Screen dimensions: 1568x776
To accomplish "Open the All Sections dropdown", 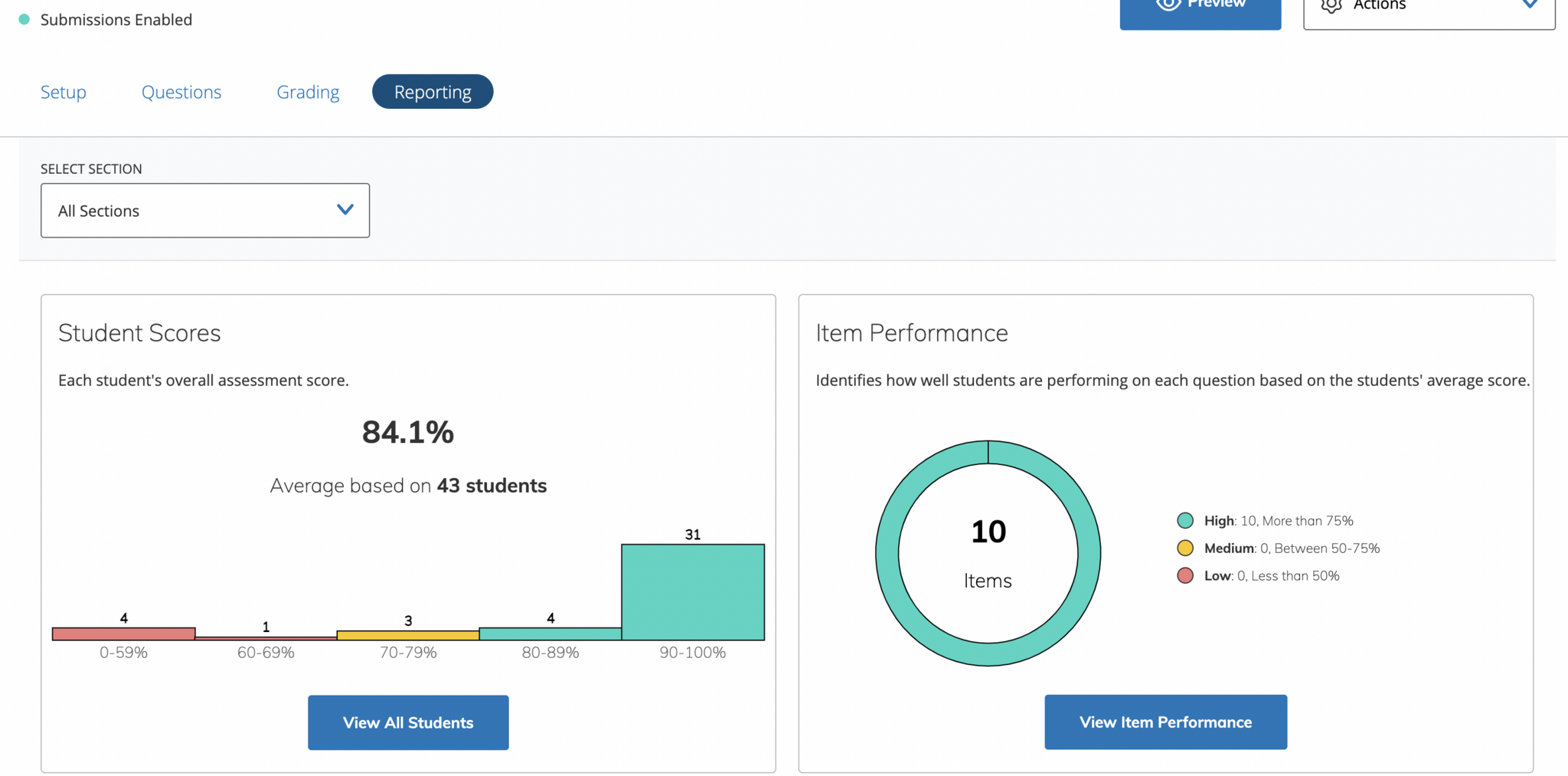I will coord(204,211).
